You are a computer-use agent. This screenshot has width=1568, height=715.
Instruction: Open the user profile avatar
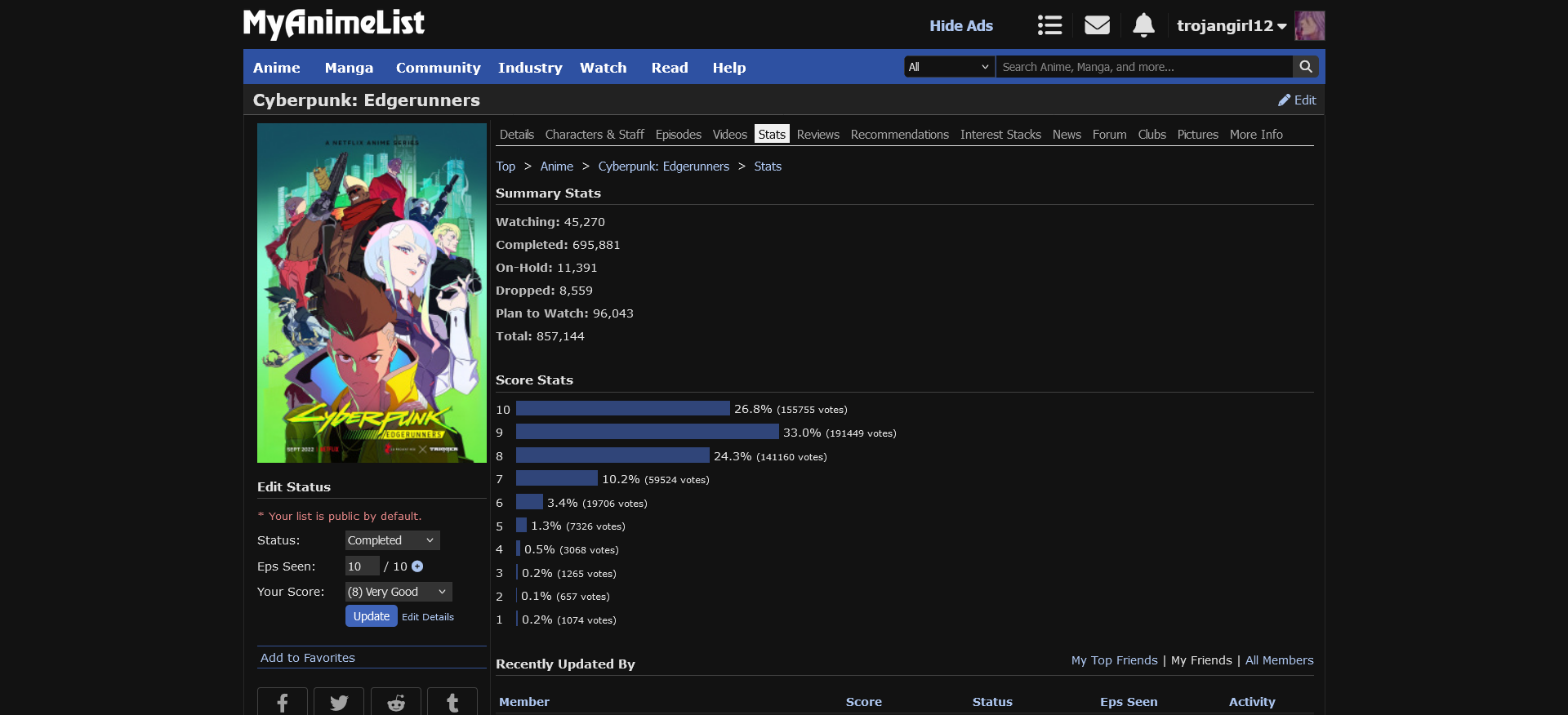coord(1310,26)
